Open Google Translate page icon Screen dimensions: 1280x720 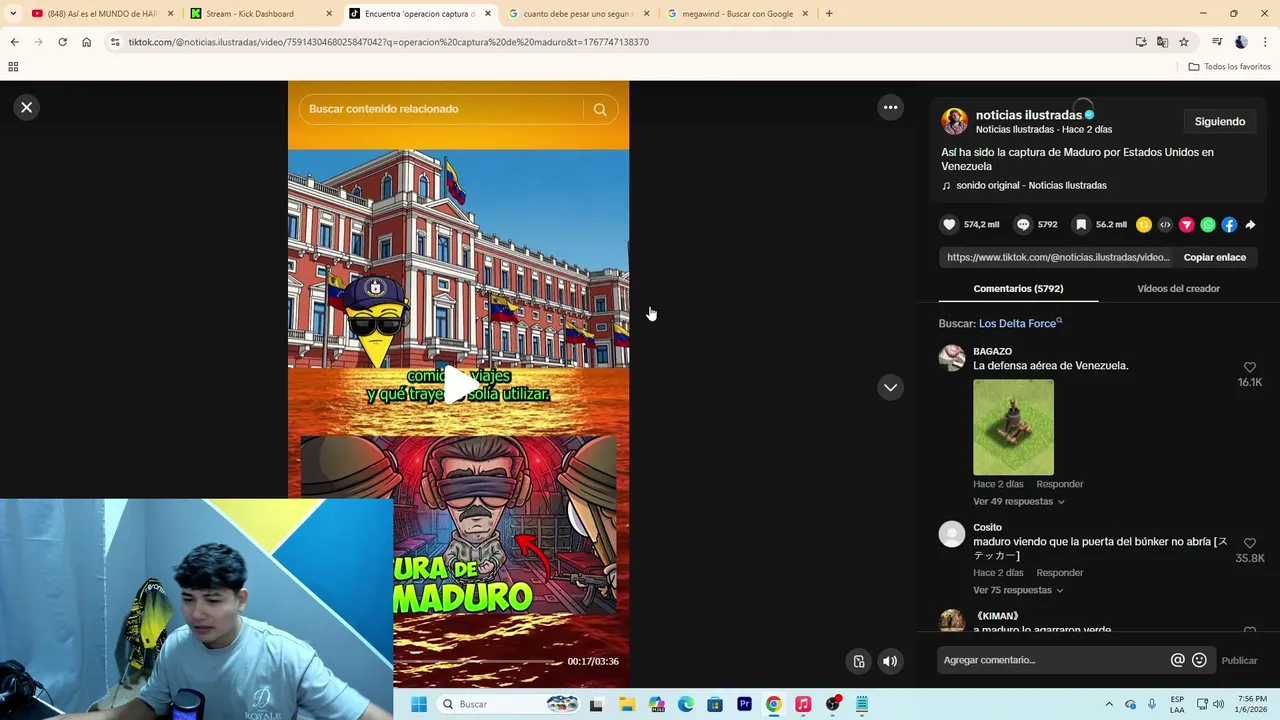tap(1162, 42)
